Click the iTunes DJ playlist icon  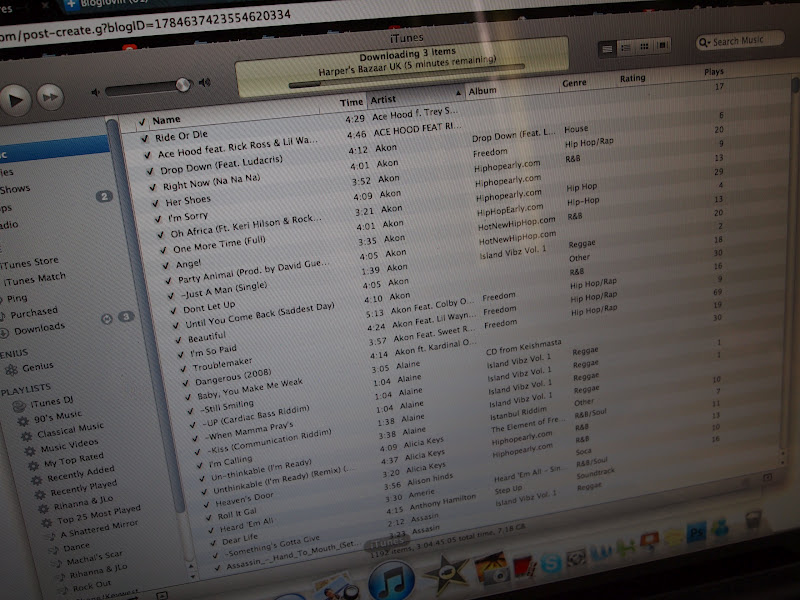point(19,406)
